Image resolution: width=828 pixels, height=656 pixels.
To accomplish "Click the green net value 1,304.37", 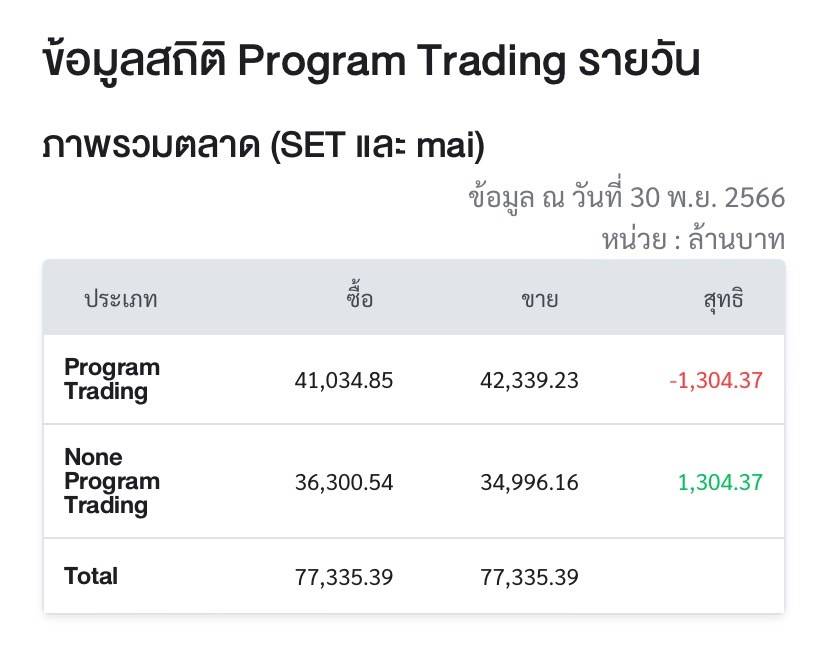I will click(720, 482).
